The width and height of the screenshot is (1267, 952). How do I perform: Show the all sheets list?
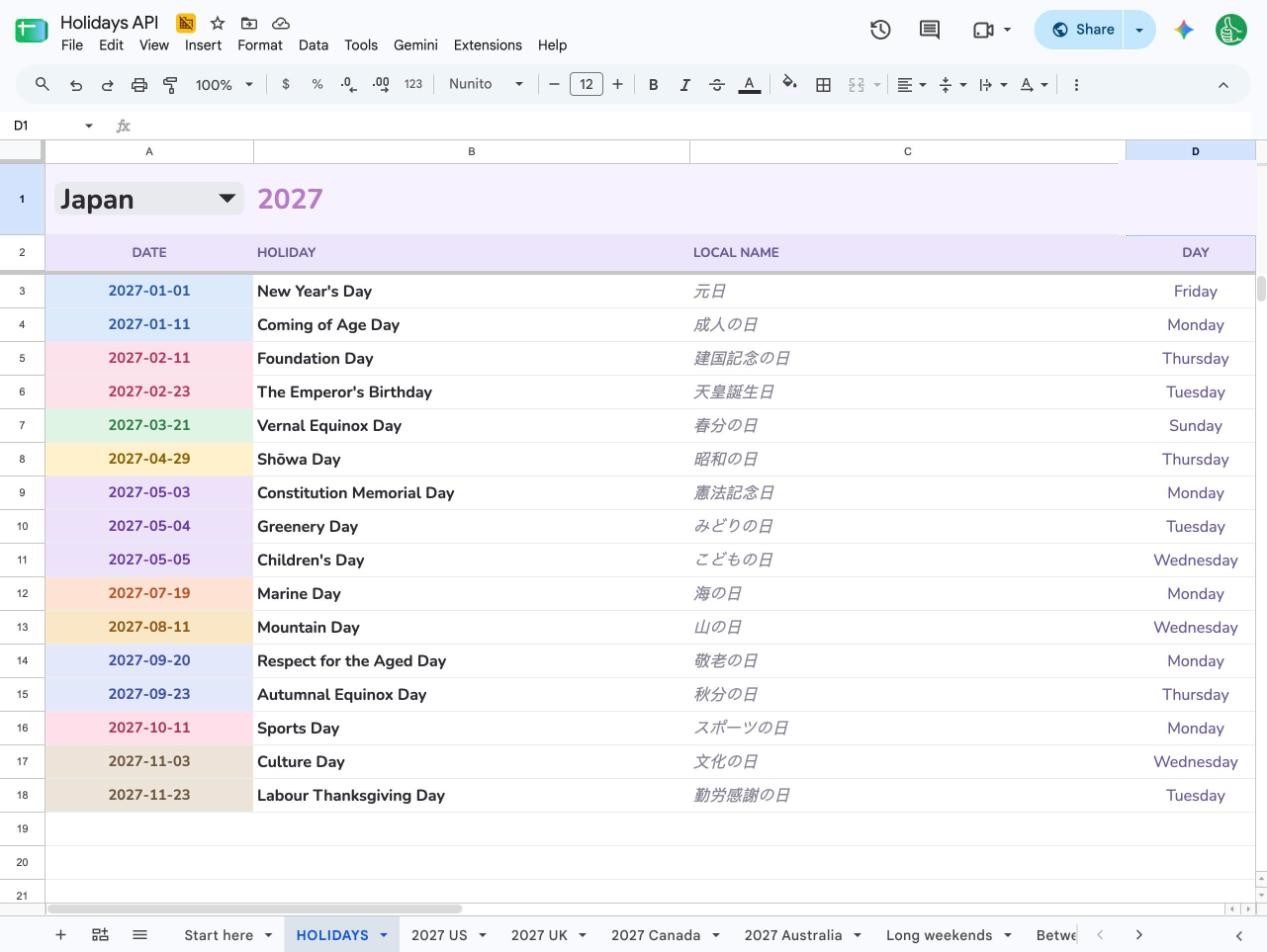coord(140,934)
